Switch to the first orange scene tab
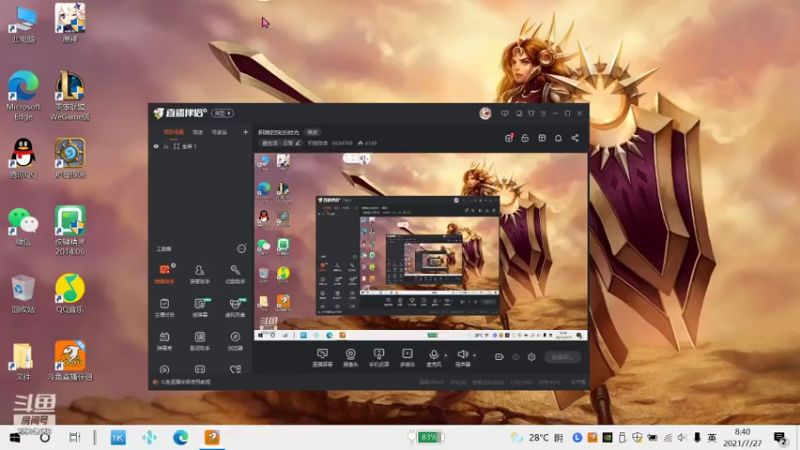Image resolution: width=800 pixels, height=450 pixels. (173, 132)
